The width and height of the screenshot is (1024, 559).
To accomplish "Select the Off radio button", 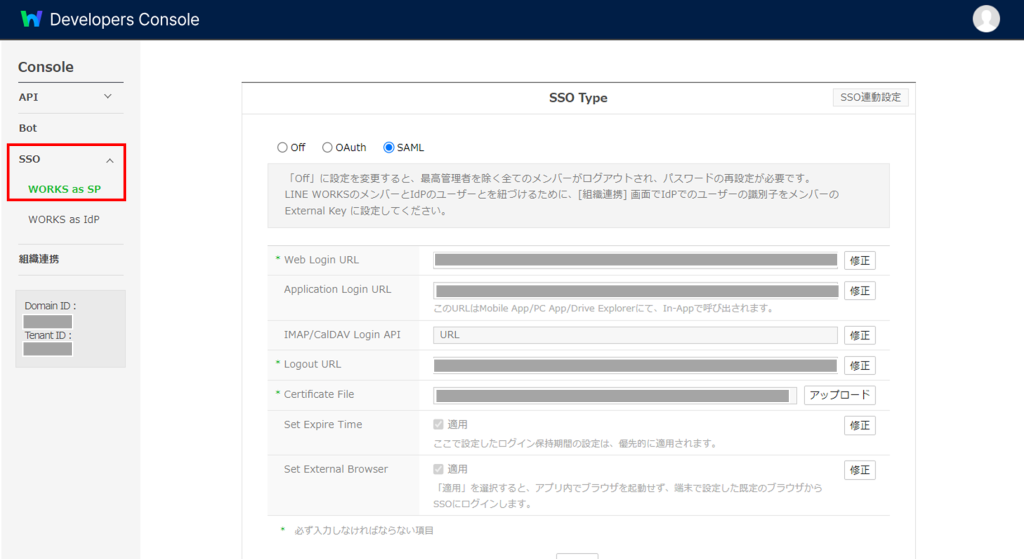I will point(283,148).
